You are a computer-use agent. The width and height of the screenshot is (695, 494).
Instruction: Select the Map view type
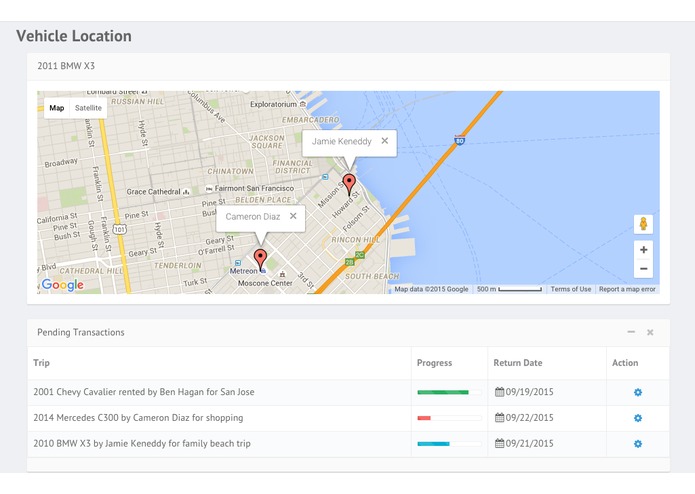point(57,108)
